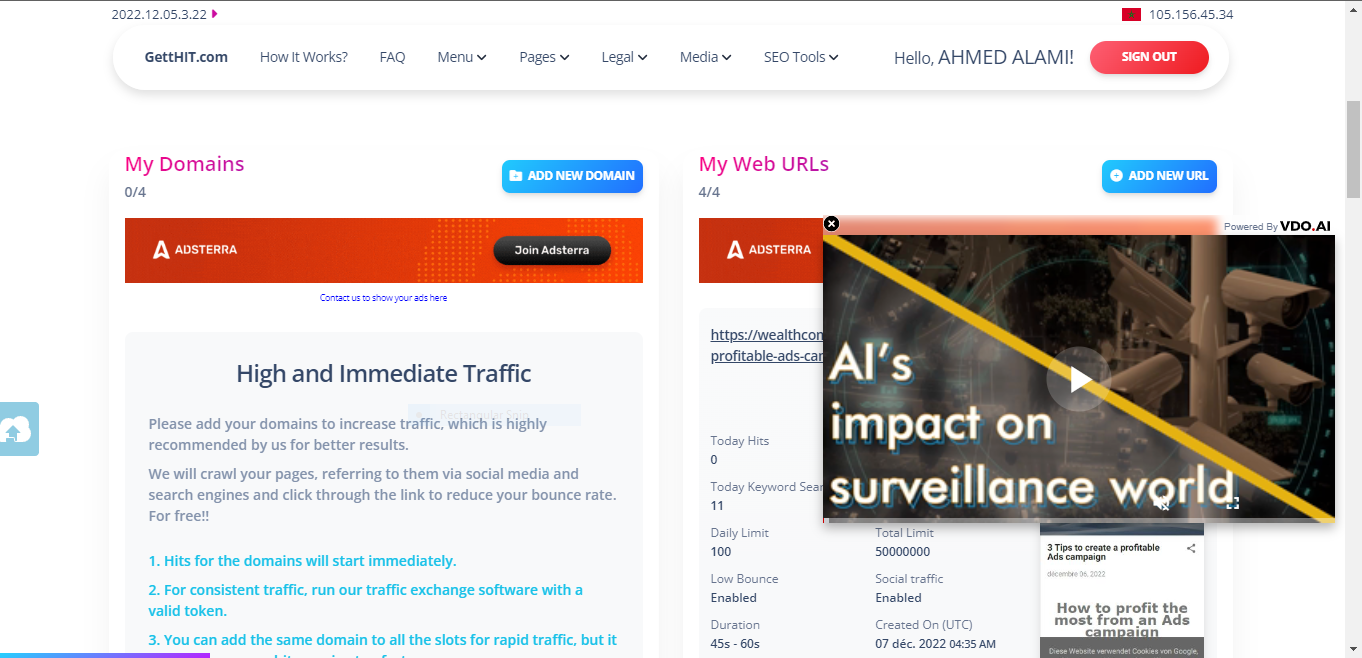The height and width of the screenshot is (658, 1362).
Task: Open the Media dropdown menu
Action: [x=705, y=57]
